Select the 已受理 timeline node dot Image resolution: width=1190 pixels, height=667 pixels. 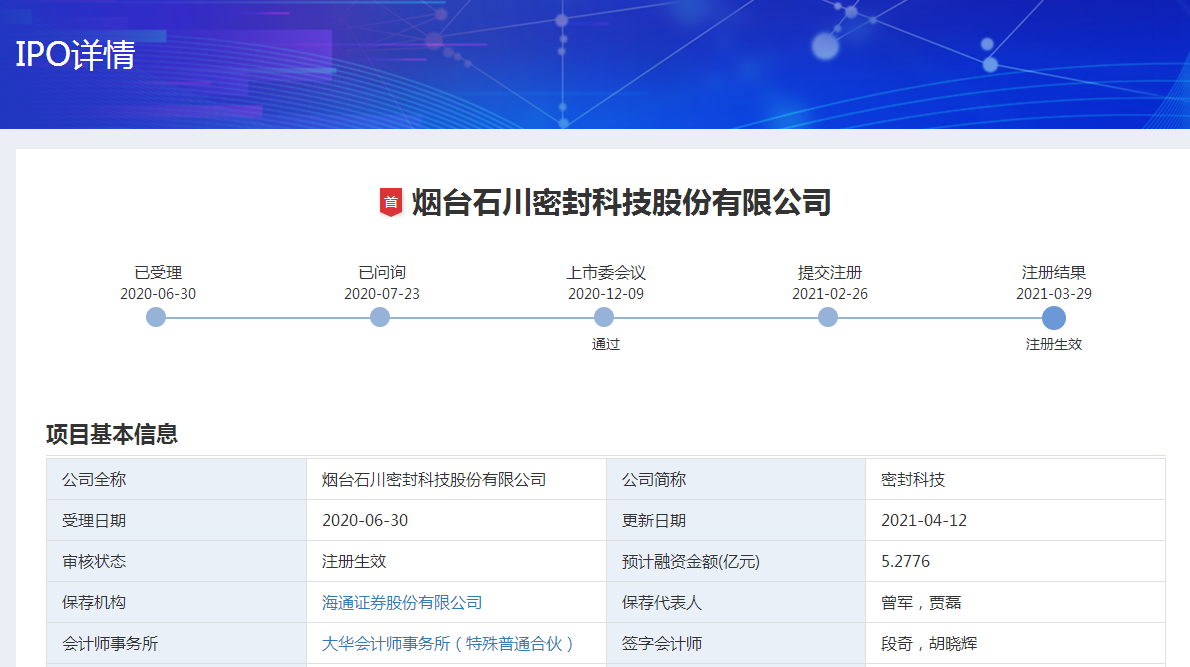click(156, 317)
